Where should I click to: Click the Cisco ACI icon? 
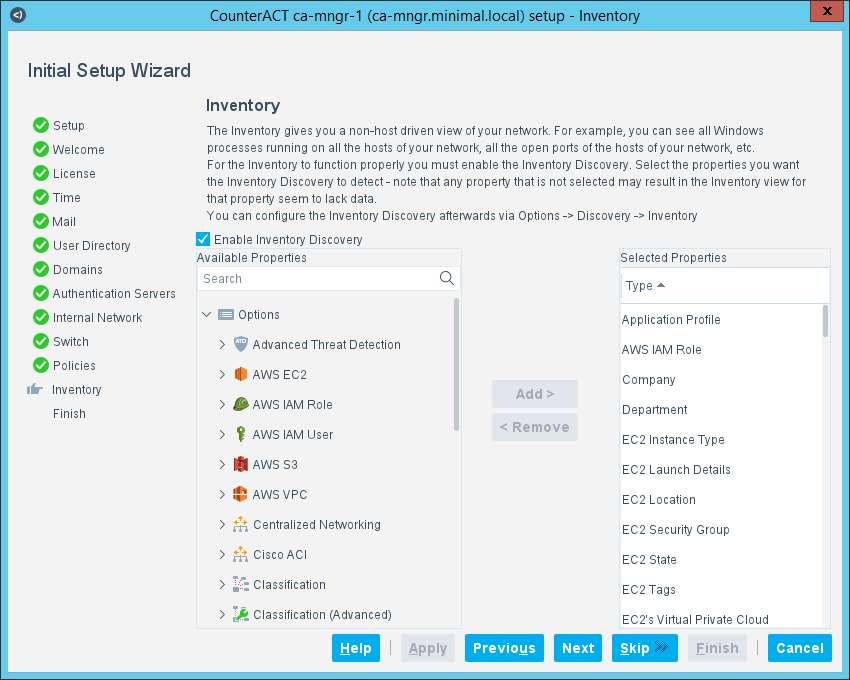point(241,554)
